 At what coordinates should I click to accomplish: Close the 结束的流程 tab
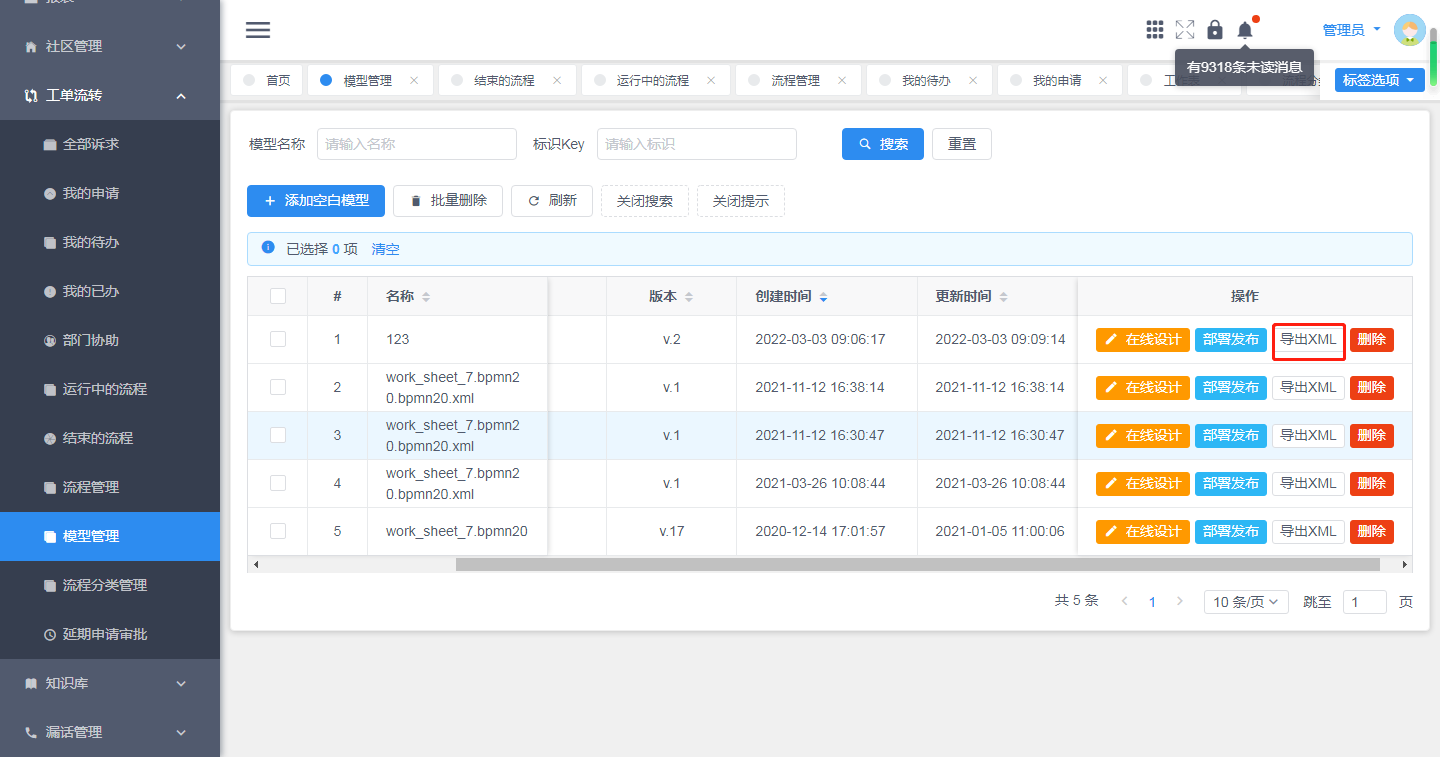tap(557, 80)
